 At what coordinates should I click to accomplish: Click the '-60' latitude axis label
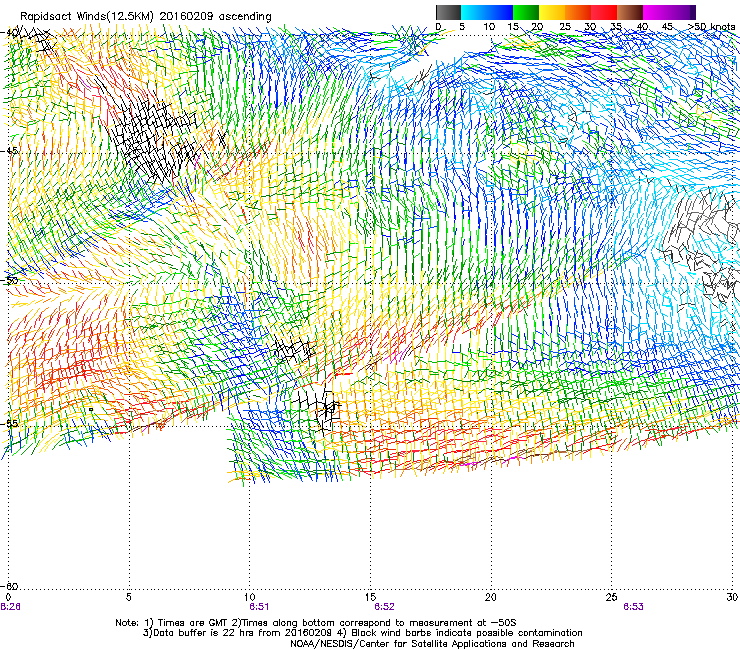pos(10,586)
